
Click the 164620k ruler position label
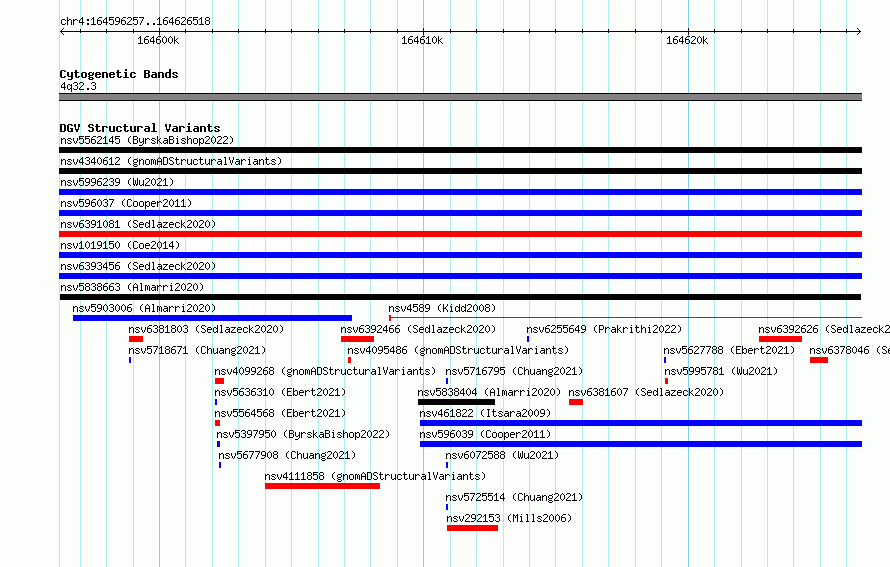pos(687,40)
